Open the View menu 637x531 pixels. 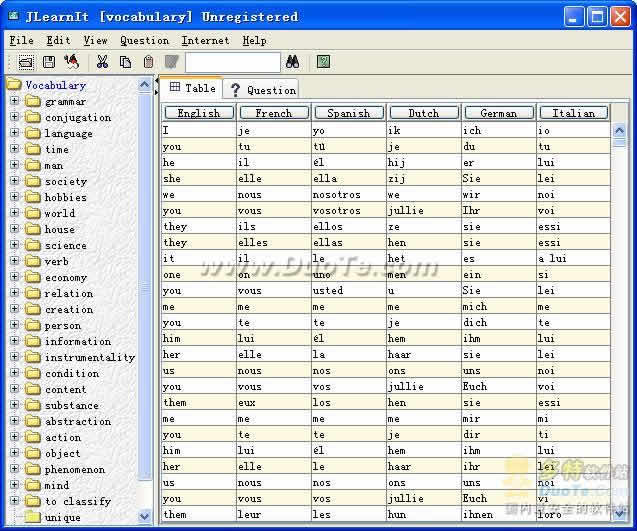coord(95,41)
